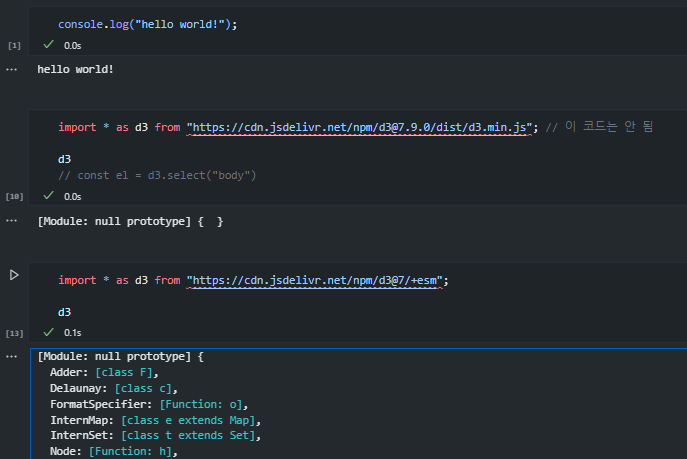The width and height of the screenshot is (687, 459).
Task: Open the d3@7/+esm CDN URL link
Action: 315,280
